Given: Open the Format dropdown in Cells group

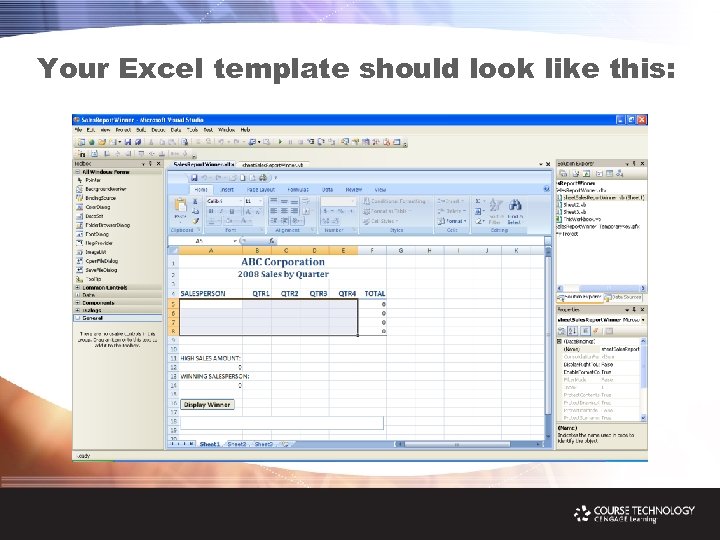Looking at the screenshot, I should (452, 221).
